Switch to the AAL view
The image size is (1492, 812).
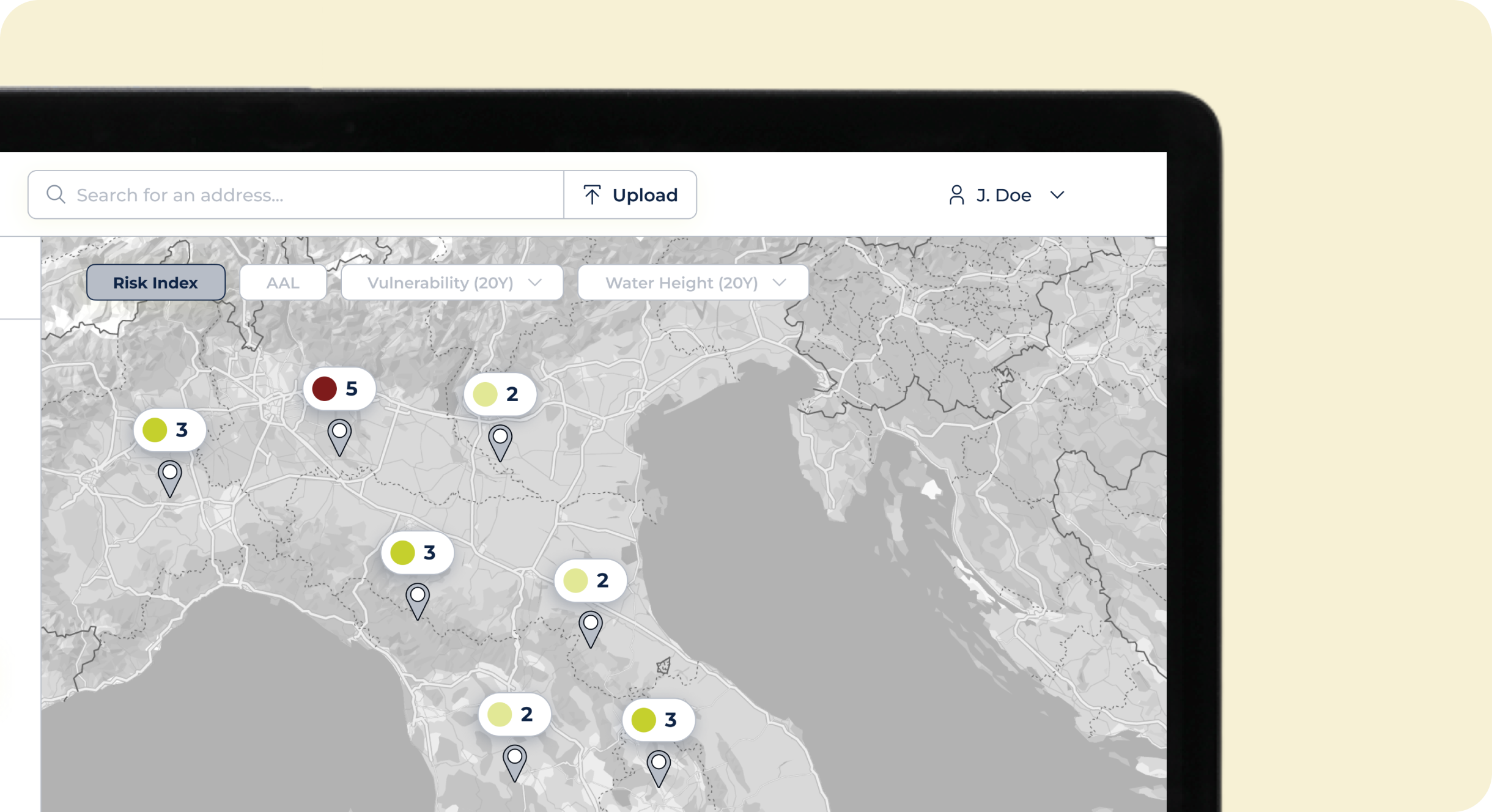point(283,282)
